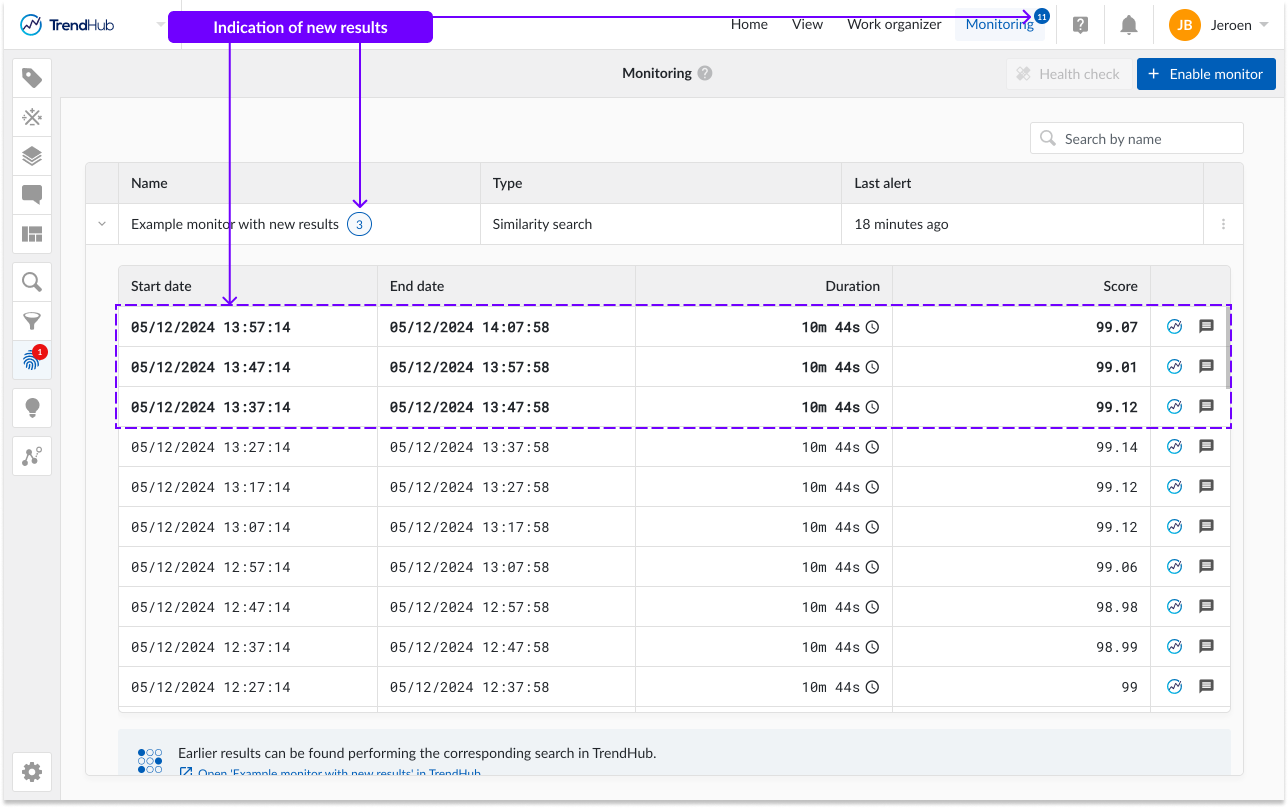Open three-dot menu for Example monitor row
Viewport: 1288px width, 808px height.
click(x=1223, y=224)
